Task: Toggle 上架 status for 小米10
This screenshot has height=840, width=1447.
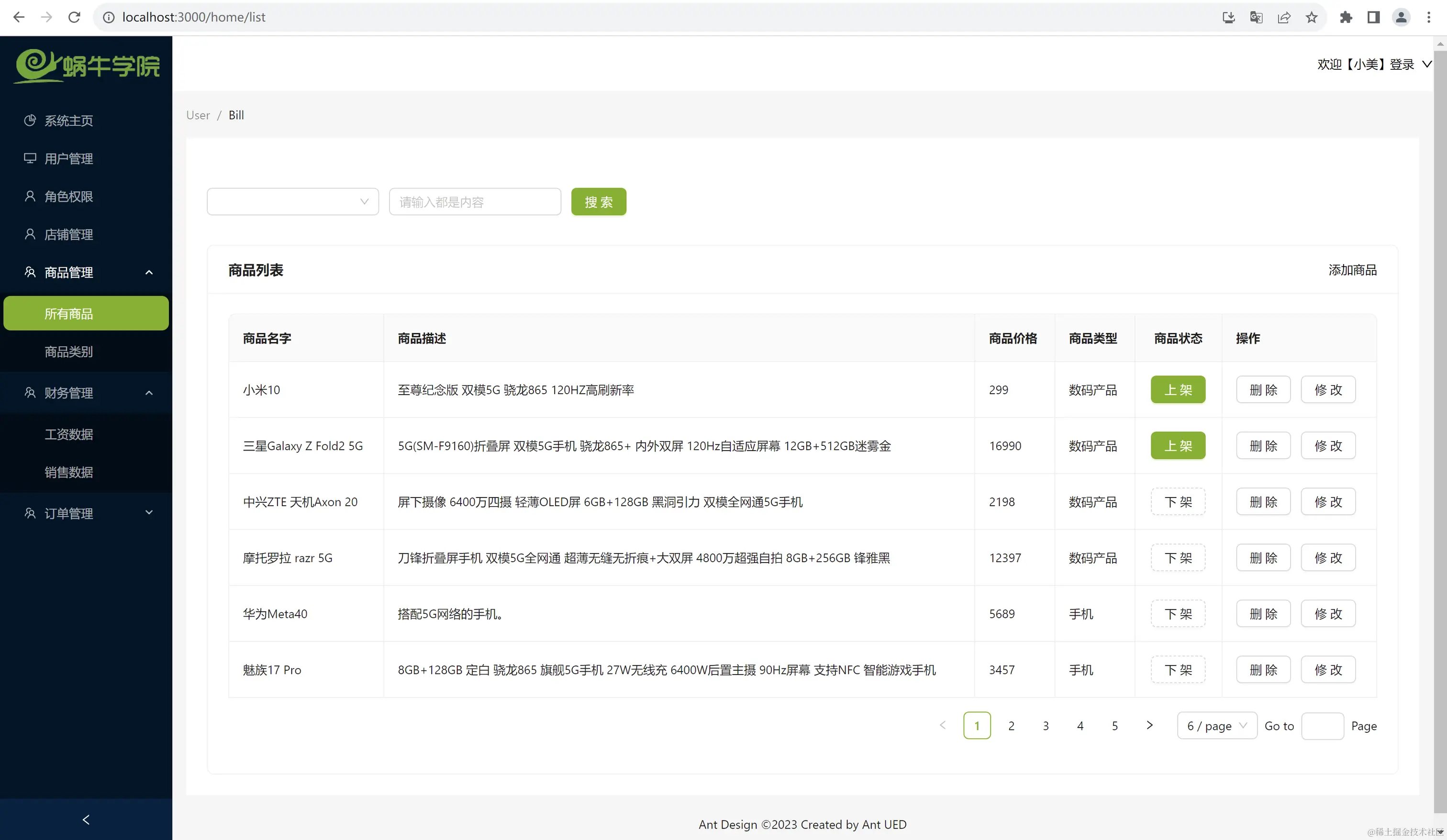Action: click(x=1177, y=390)
